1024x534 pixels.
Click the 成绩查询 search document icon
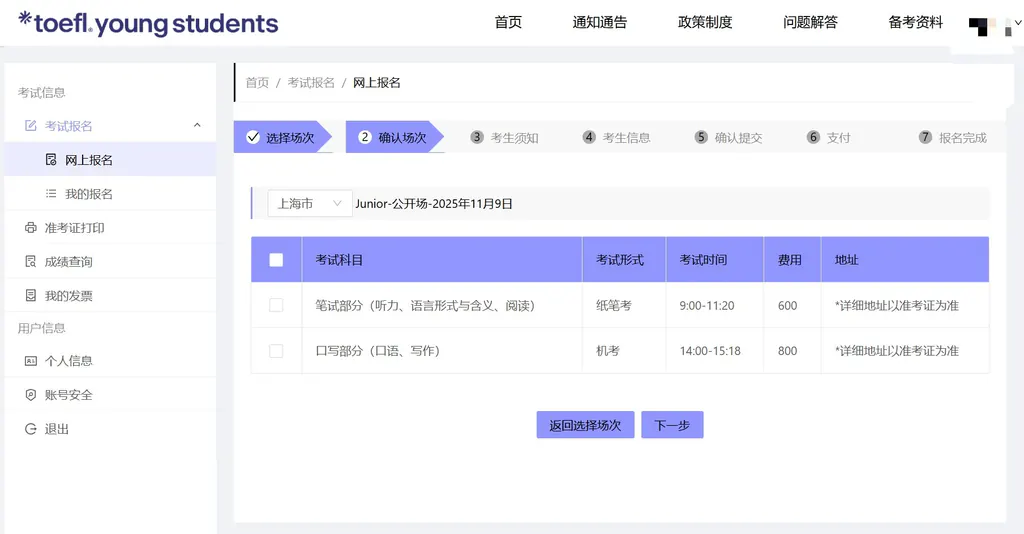click(x=30, y=262)
